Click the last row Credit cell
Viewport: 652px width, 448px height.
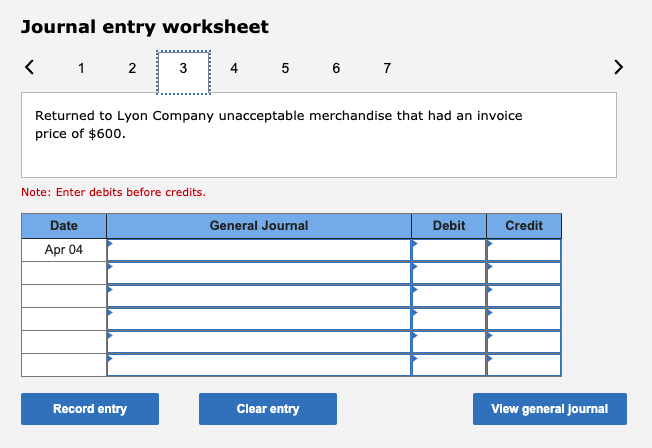pyautogui.click(x=524, y=365)
